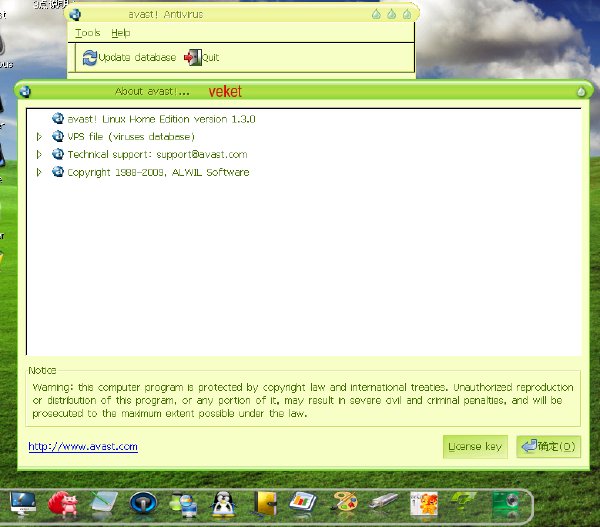Viewport: 600px width, 527px height.
Task: Minimize avast! Antivirus window with first droplet
Action: (x=377, y=15)
